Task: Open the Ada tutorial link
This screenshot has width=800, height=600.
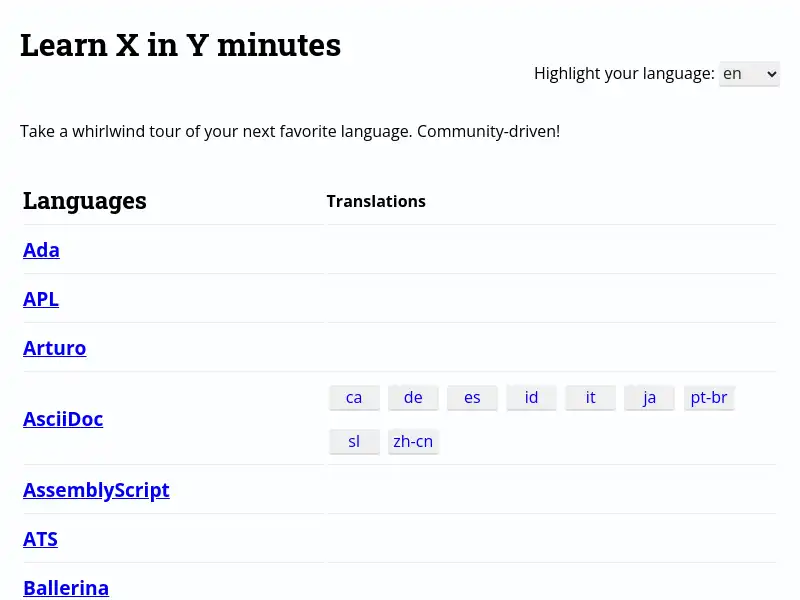Action: 41,250
